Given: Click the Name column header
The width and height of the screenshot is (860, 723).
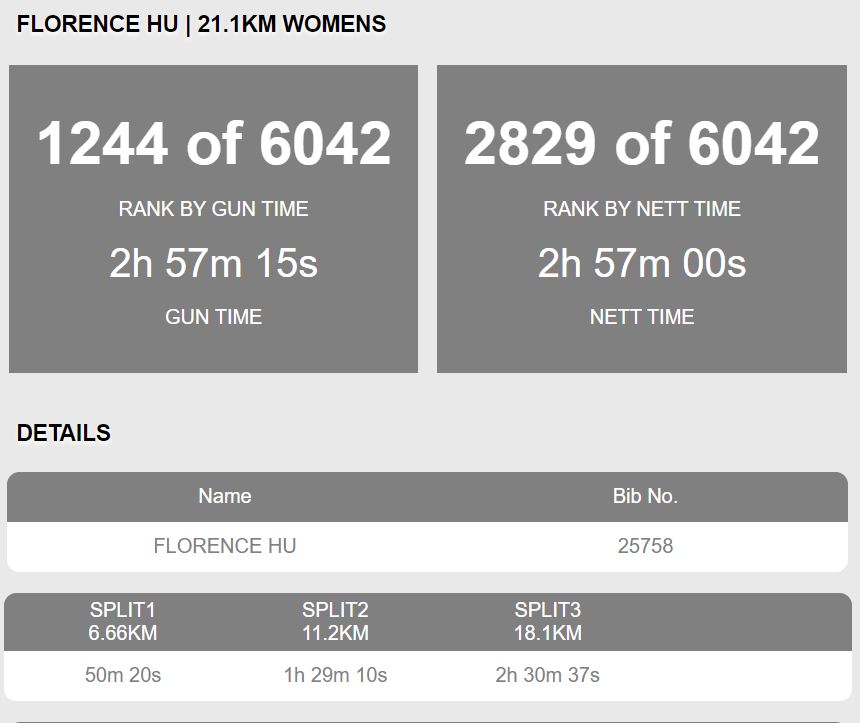Looking at the screenshot, I should (225, 496).
